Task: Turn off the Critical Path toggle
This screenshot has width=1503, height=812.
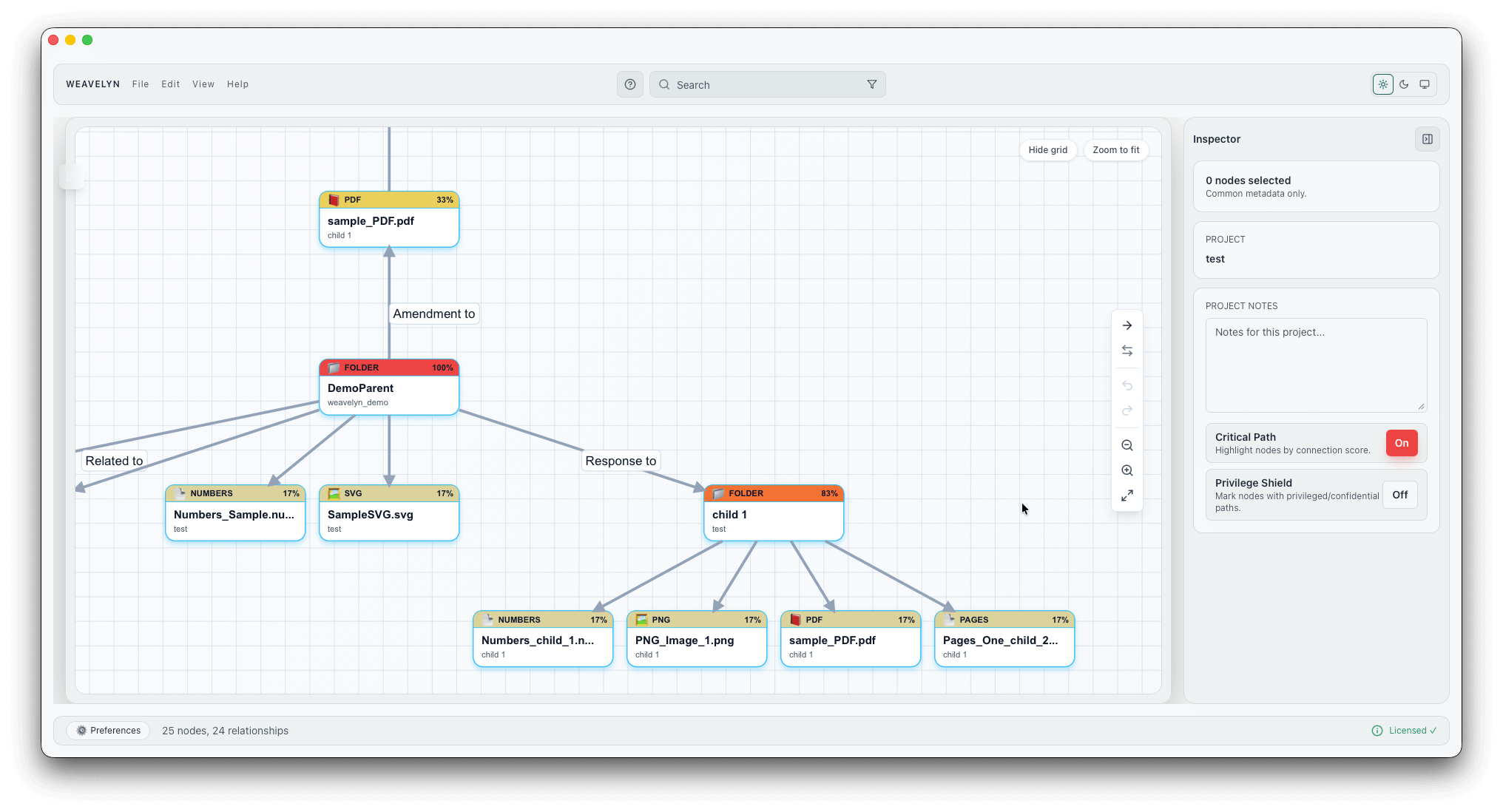Action: [x=1401, y=443]
